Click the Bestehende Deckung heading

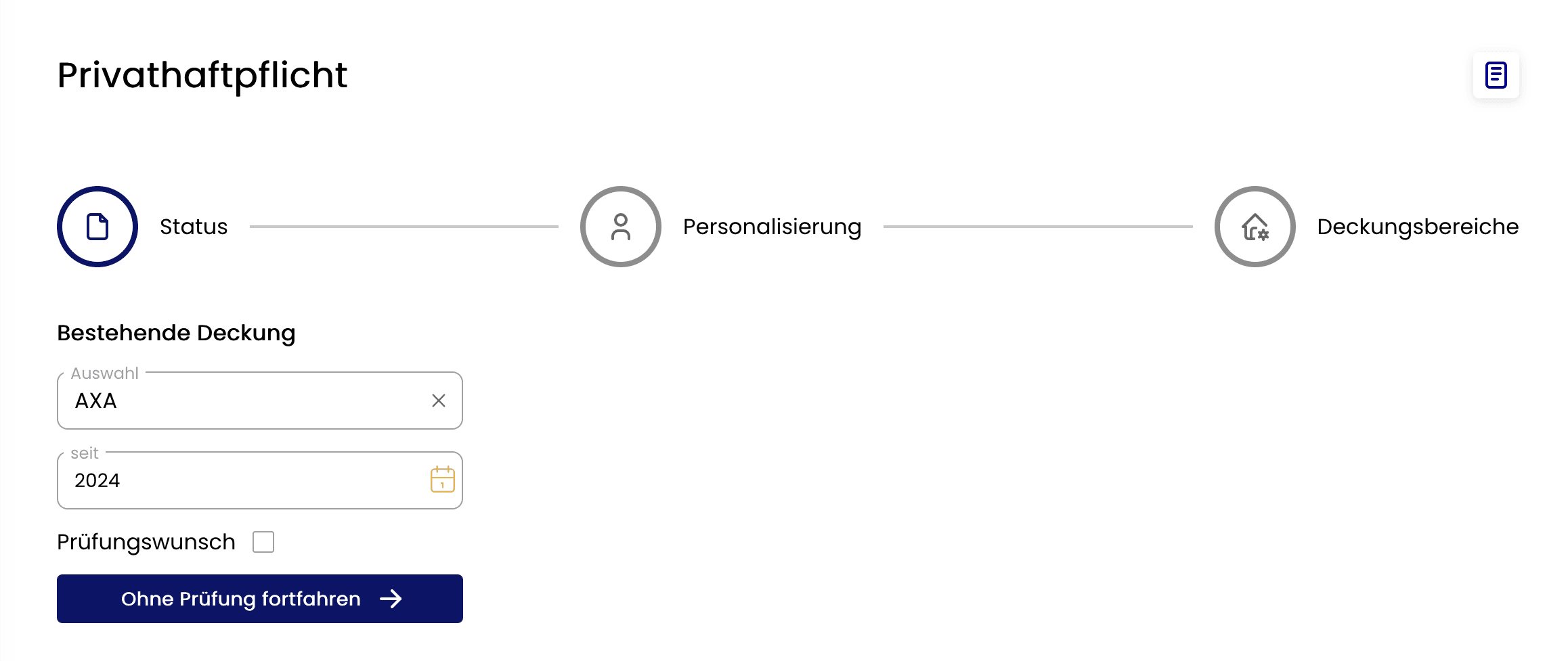176,333
